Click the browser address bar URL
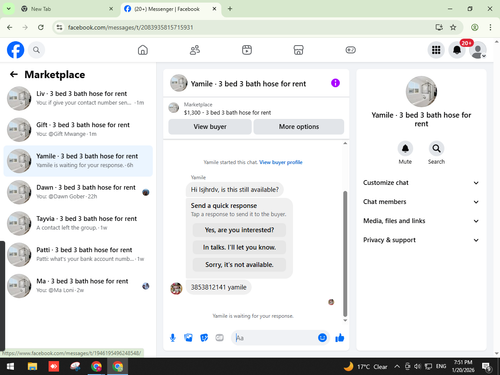Image resolution: width=500 pixels, height=375 pixels. 131,27
